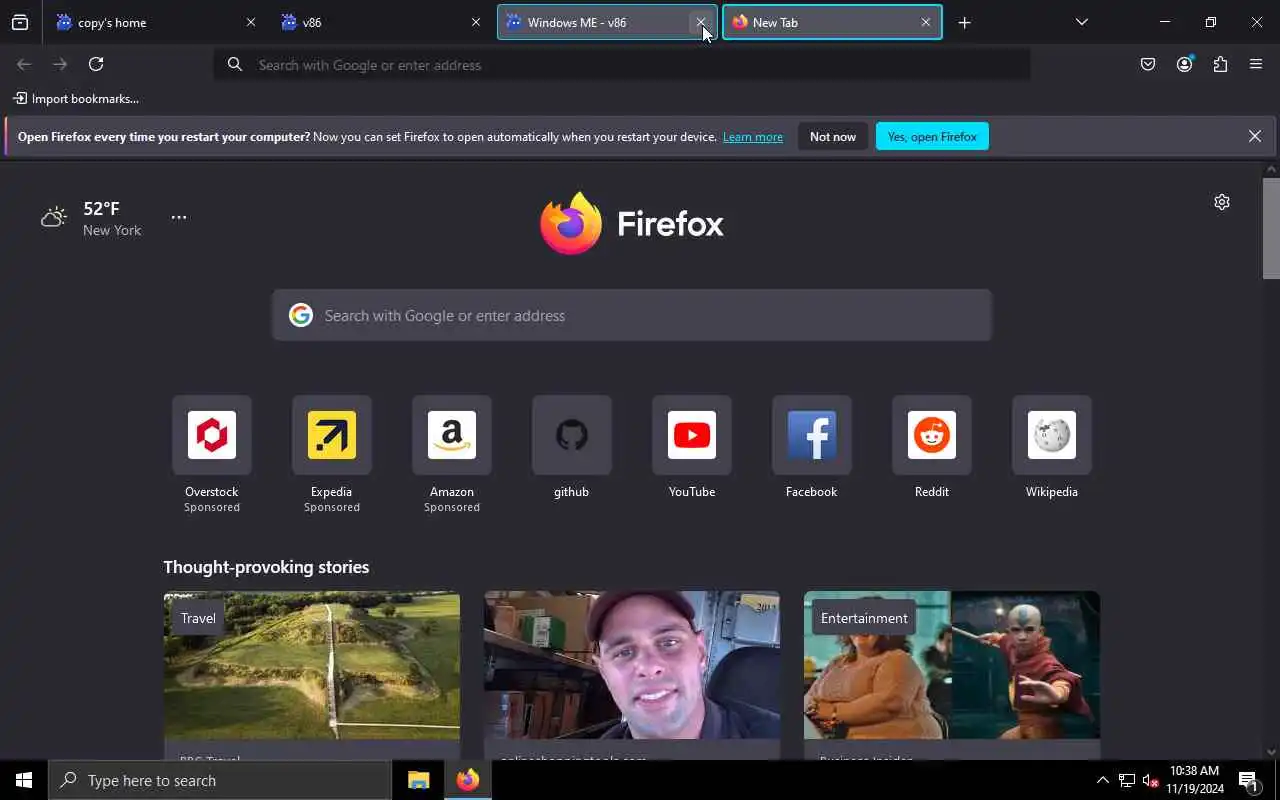Open File Explorer from the taskbar

419,780
